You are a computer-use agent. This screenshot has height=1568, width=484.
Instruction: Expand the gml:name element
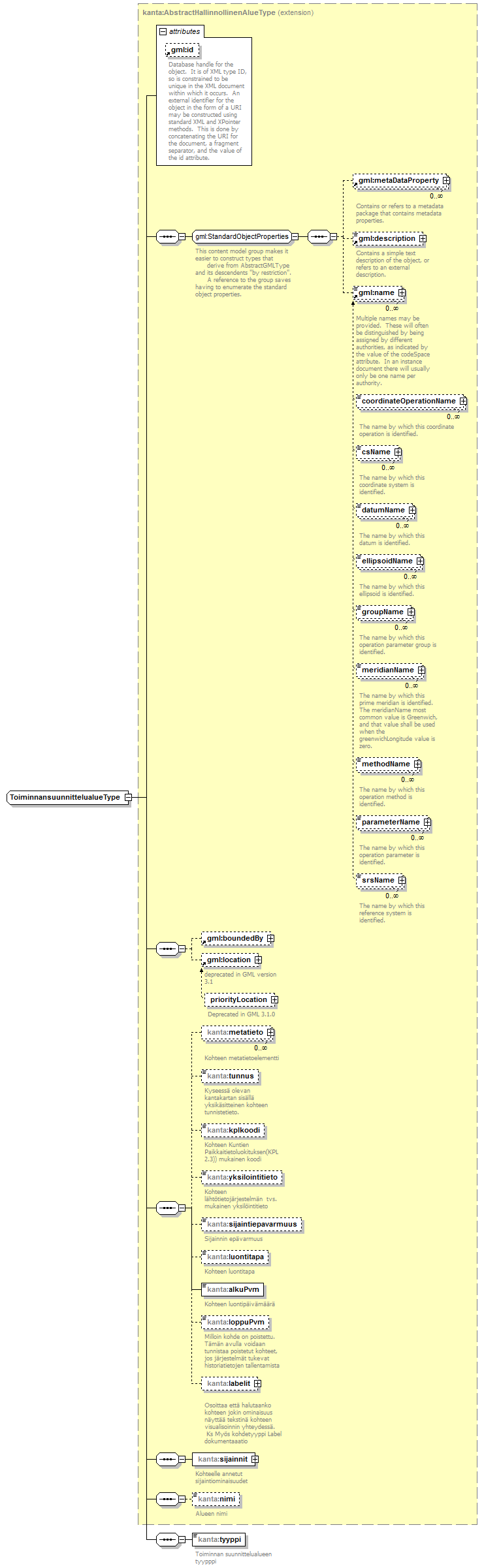[402, 292]
